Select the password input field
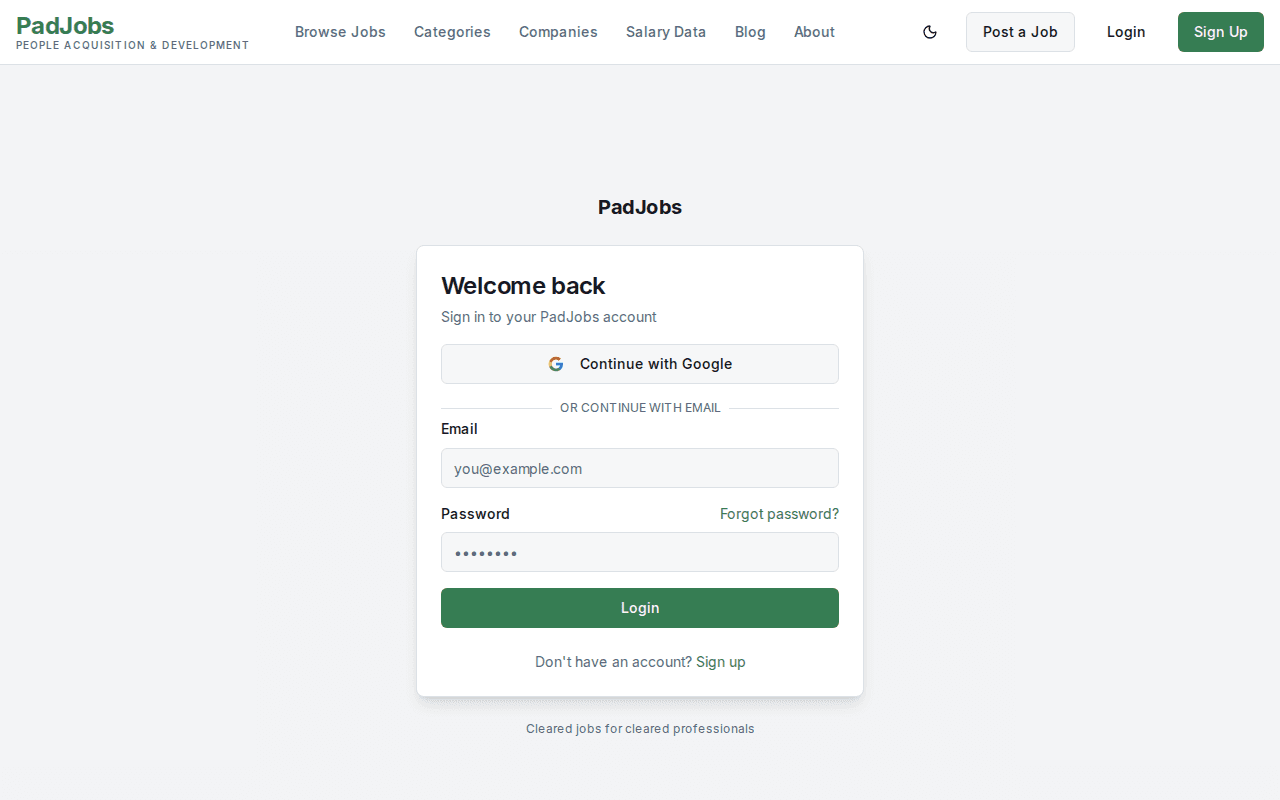 pos(640,552)
